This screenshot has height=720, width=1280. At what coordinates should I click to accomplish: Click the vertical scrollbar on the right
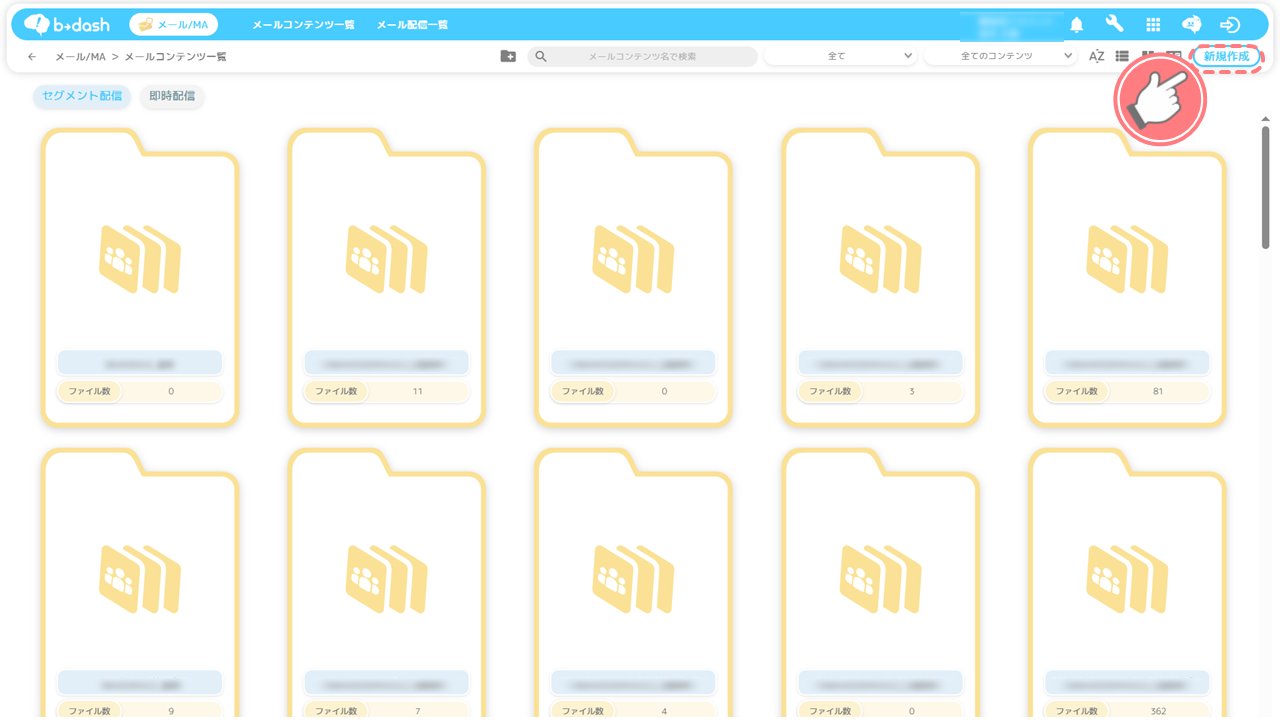1265,187
